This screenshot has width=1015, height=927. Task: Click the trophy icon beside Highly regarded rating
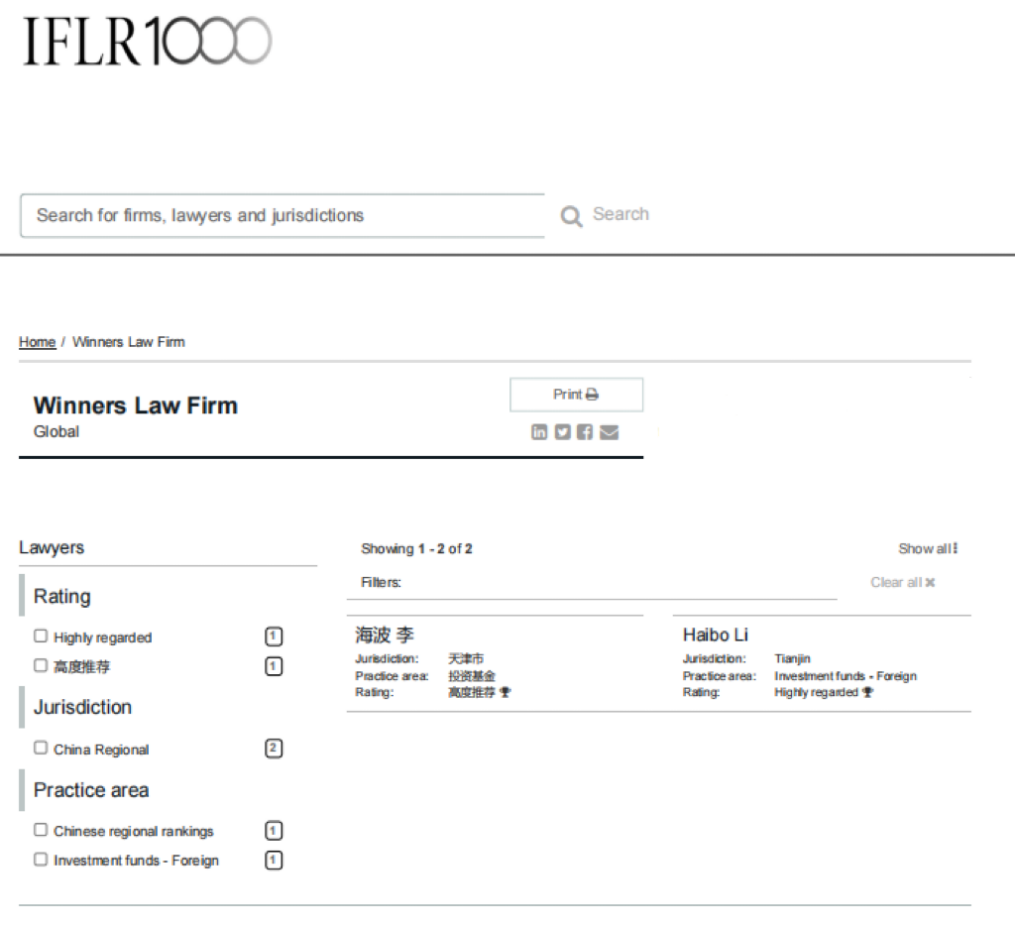pyautogui.click(x=867, y=692)
